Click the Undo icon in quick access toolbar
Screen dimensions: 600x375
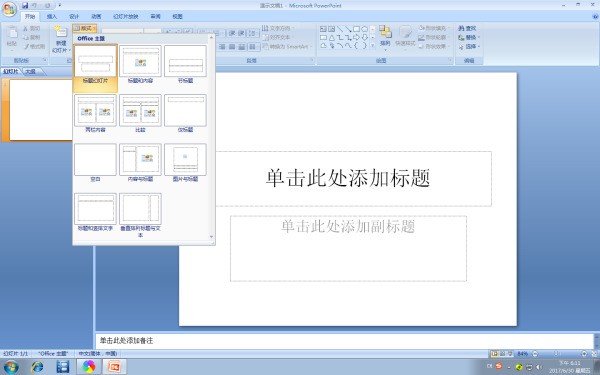35,5
